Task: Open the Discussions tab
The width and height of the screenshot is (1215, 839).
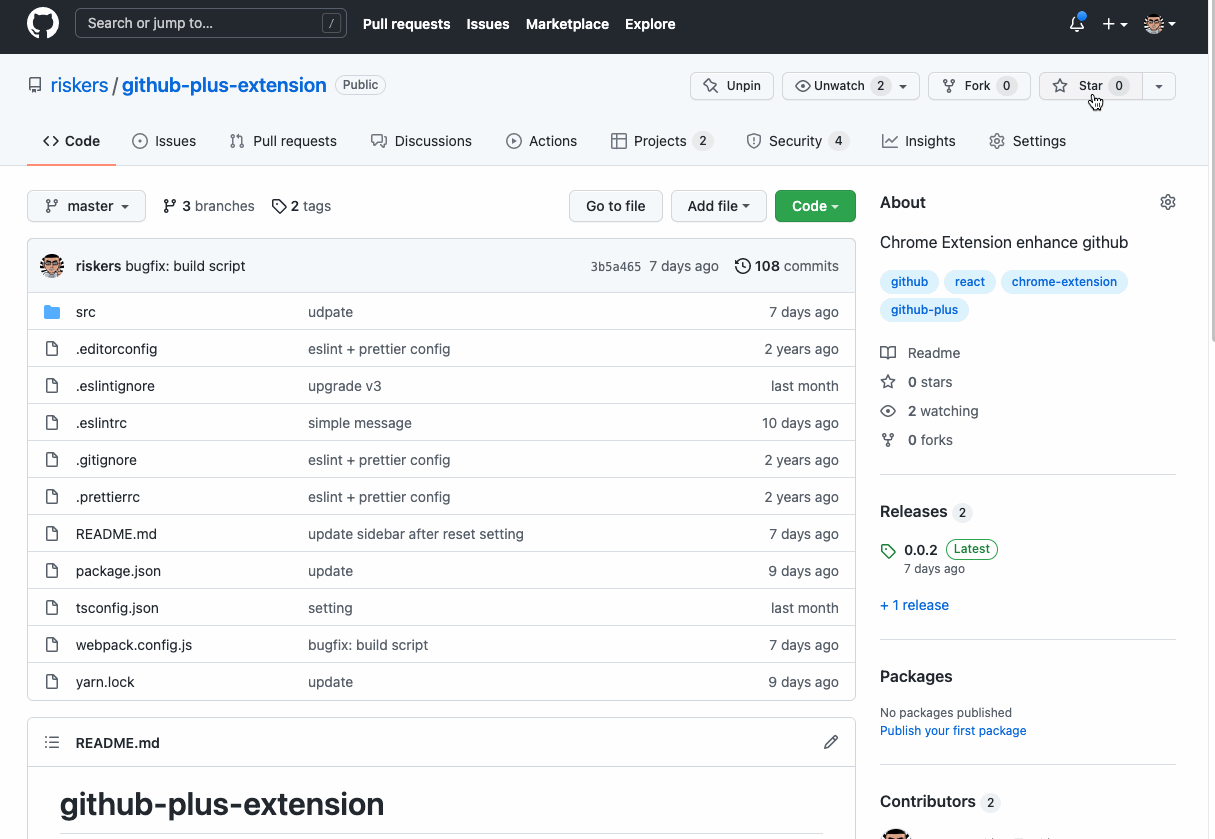Action: point(421,141)
